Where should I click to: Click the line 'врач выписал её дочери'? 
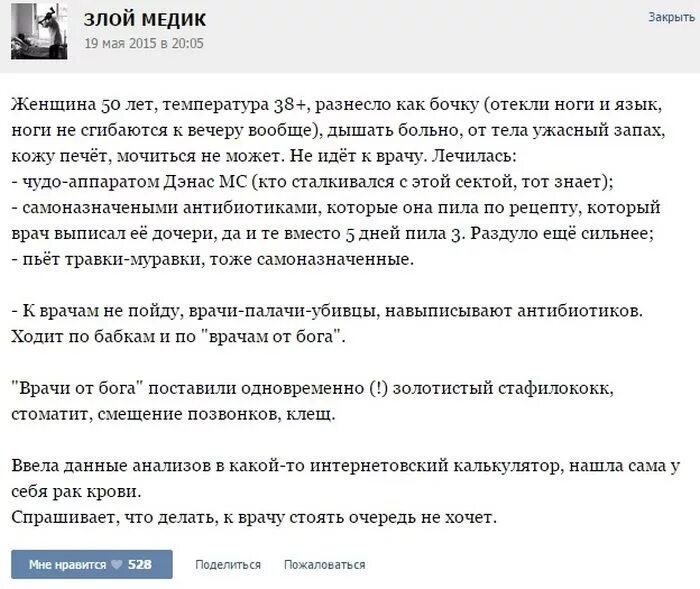click(x=333, y=234)
